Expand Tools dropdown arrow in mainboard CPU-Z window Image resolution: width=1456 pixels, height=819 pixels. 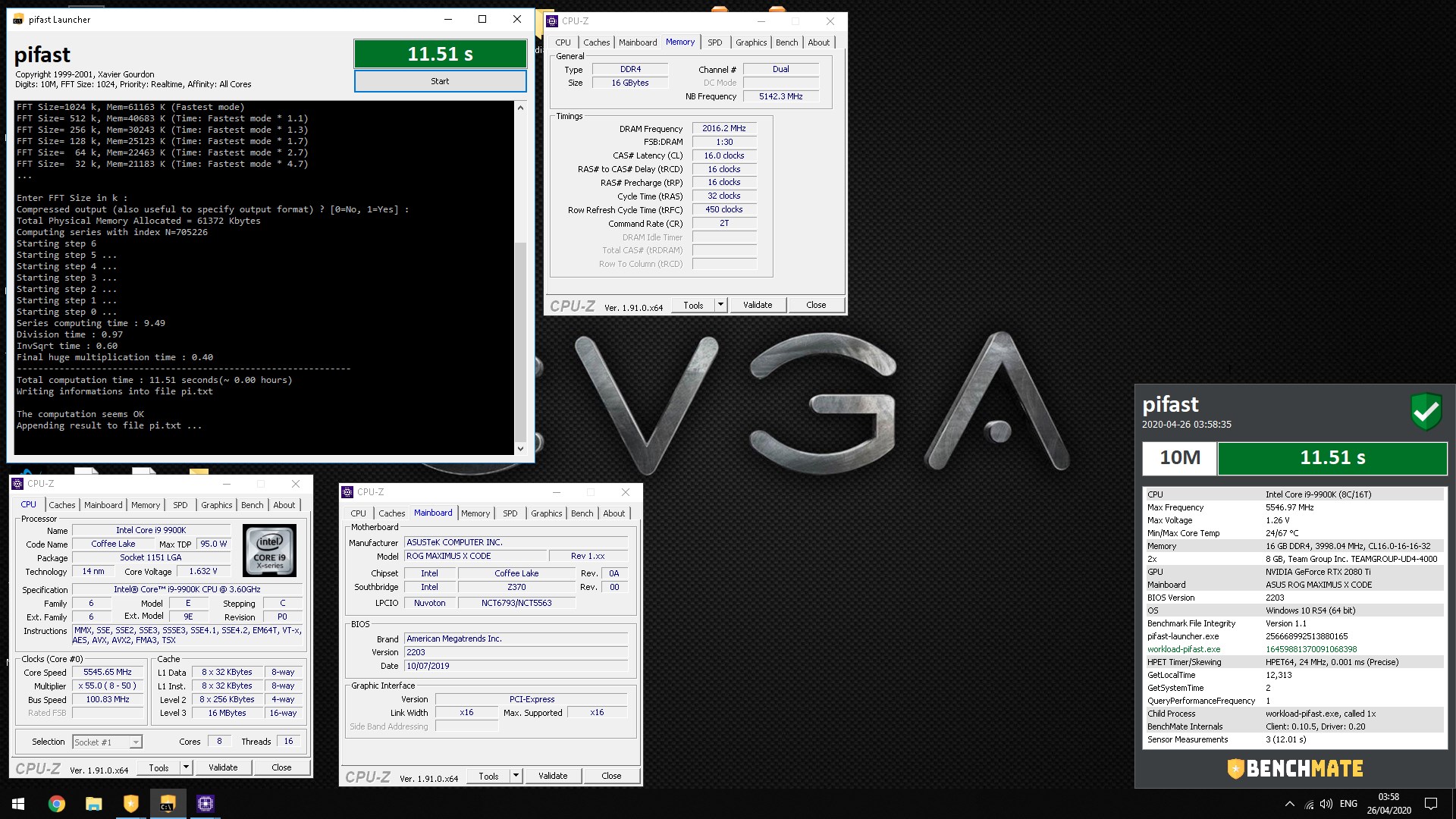[x=516, y=776]
